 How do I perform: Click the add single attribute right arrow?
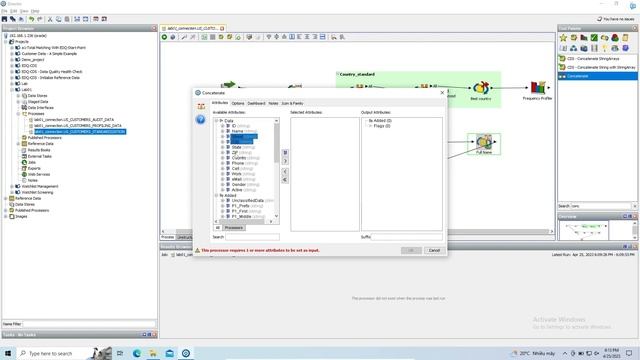coord(285,161)
